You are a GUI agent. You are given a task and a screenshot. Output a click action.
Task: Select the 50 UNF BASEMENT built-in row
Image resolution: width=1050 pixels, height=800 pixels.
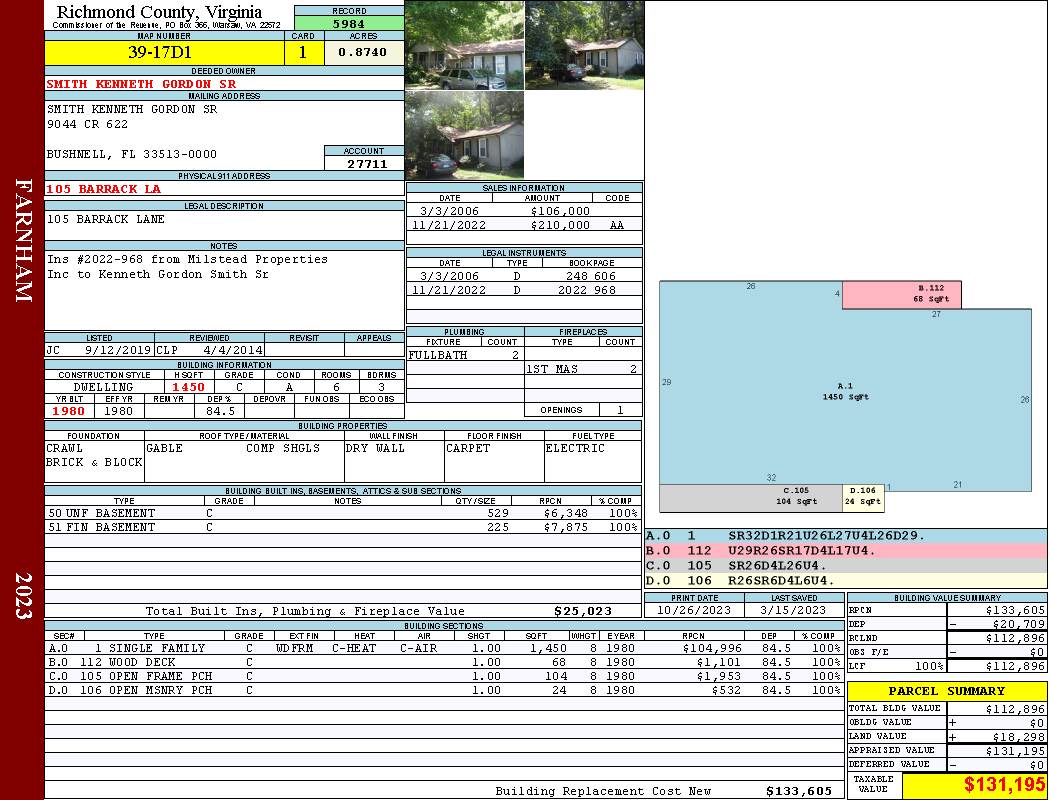point(341,513)
